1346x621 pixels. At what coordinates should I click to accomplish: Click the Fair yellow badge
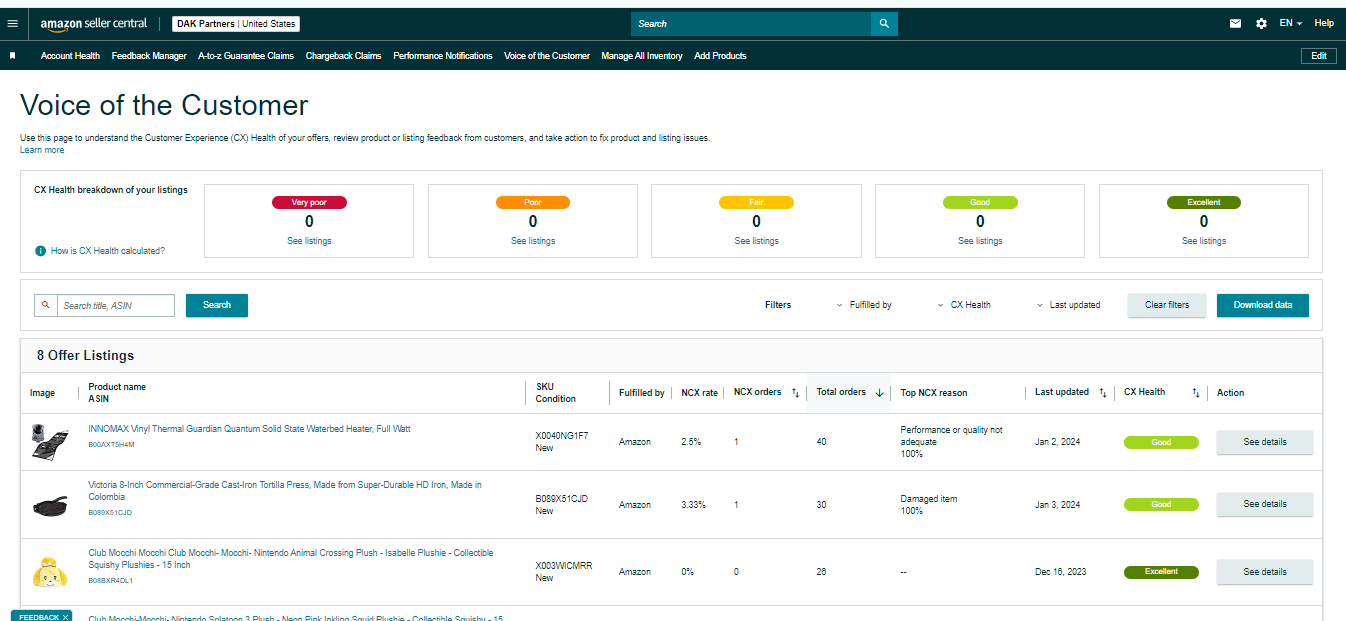tap(757, 202)
